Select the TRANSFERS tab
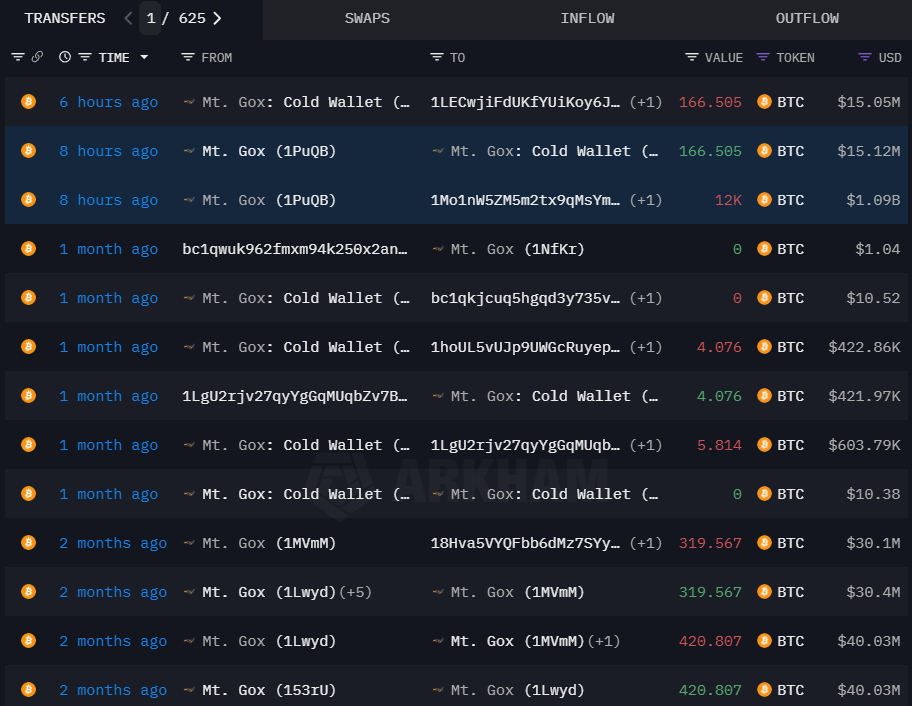The width and height of the screenshot is (912, 706). 65,18
